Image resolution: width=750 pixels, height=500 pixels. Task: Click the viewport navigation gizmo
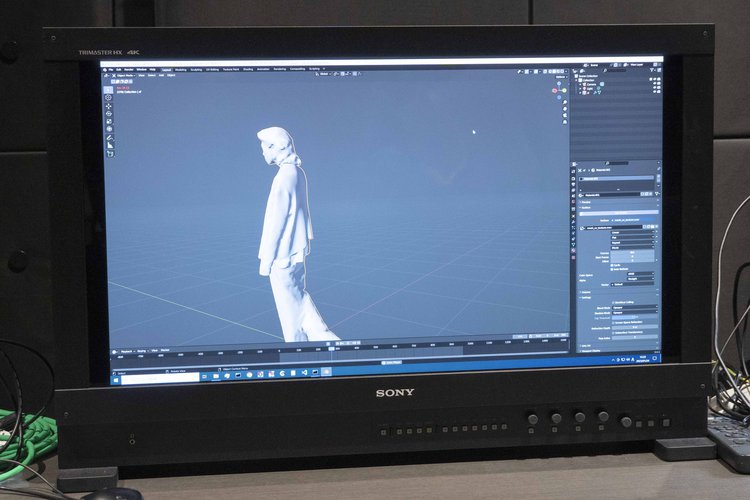(x=556, y=92)
